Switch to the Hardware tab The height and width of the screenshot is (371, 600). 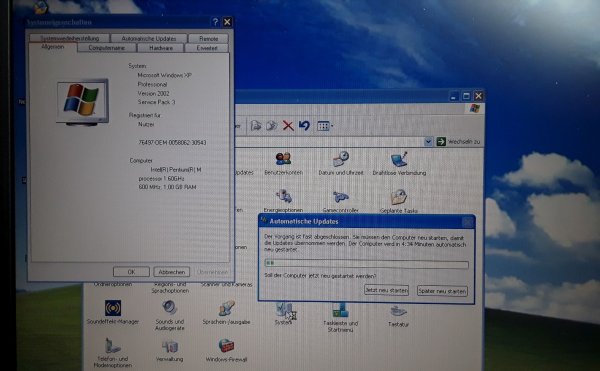tap(161, 48)
